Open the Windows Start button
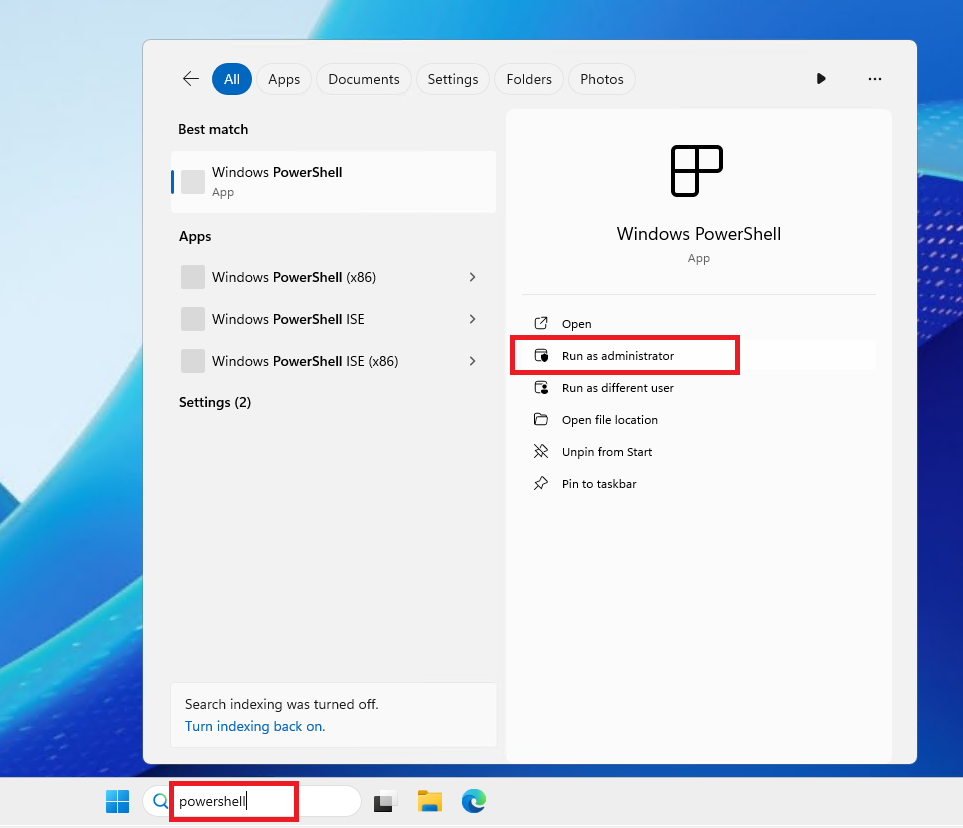The width and height of the screenshot is (963, 828). (117, 801)
